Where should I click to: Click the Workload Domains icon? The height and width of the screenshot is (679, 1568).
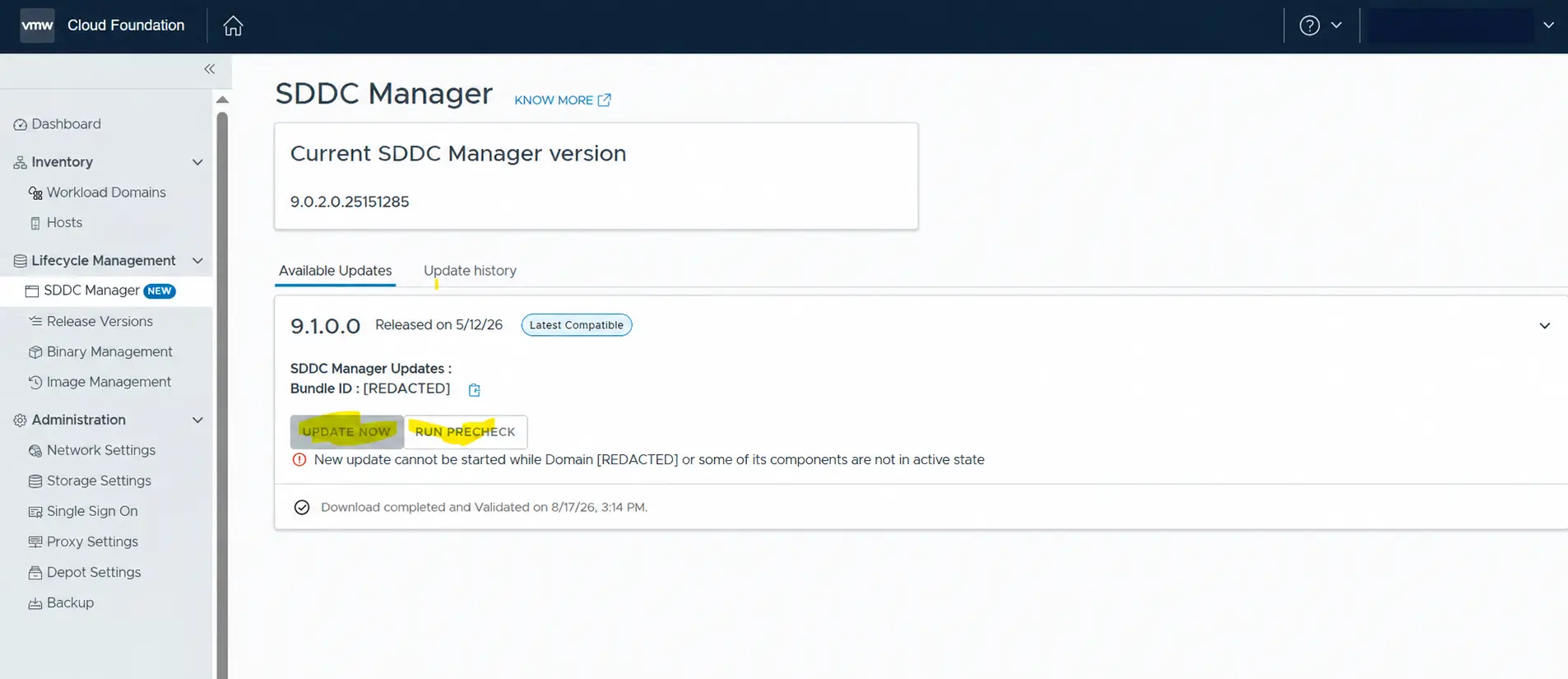[35, 193]
